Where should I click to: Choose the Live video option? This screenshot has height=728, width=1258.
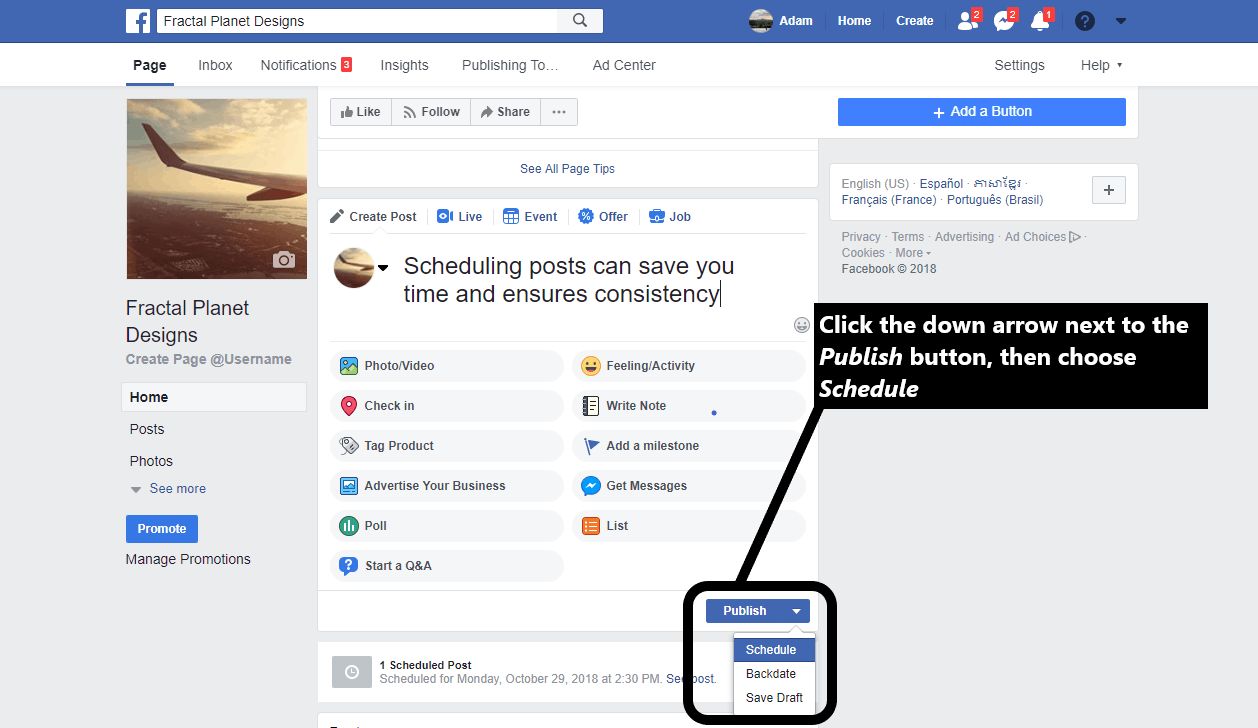pos(459,217)
